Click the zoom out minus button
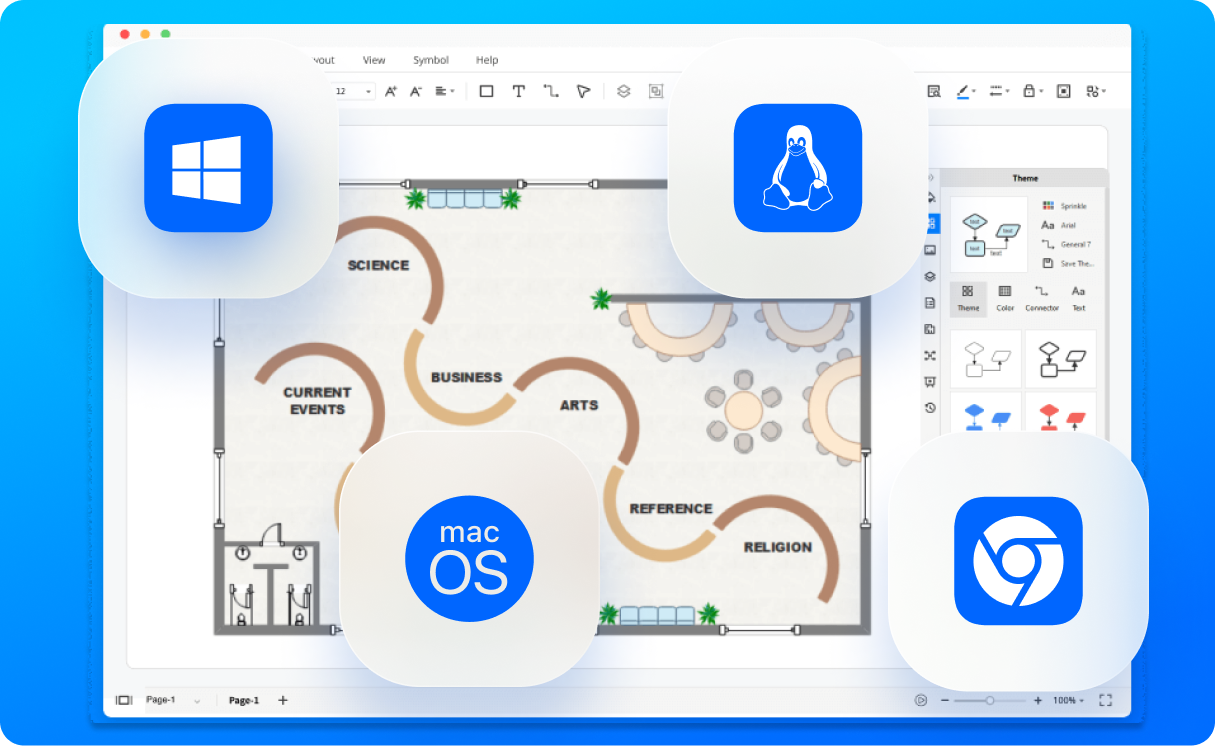This screenshot has width=1215, height=746. [945, 700]
